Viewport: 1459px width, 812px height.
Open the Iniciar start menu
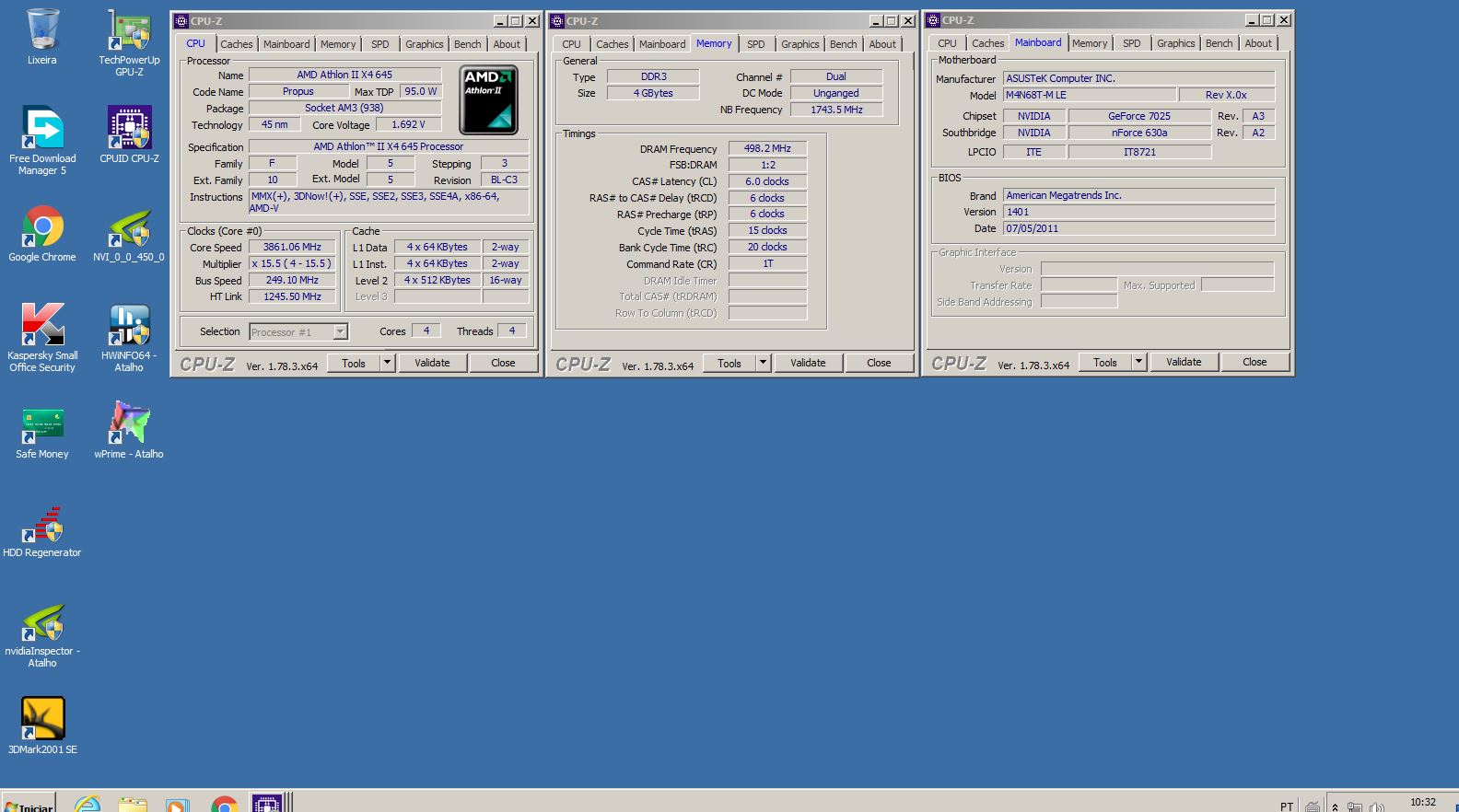29,804
